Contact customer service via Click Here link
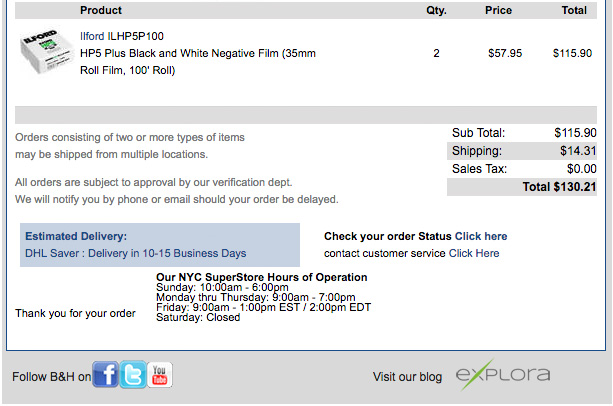This screenshot has height=406, width=613. click(x=474, y=253)
